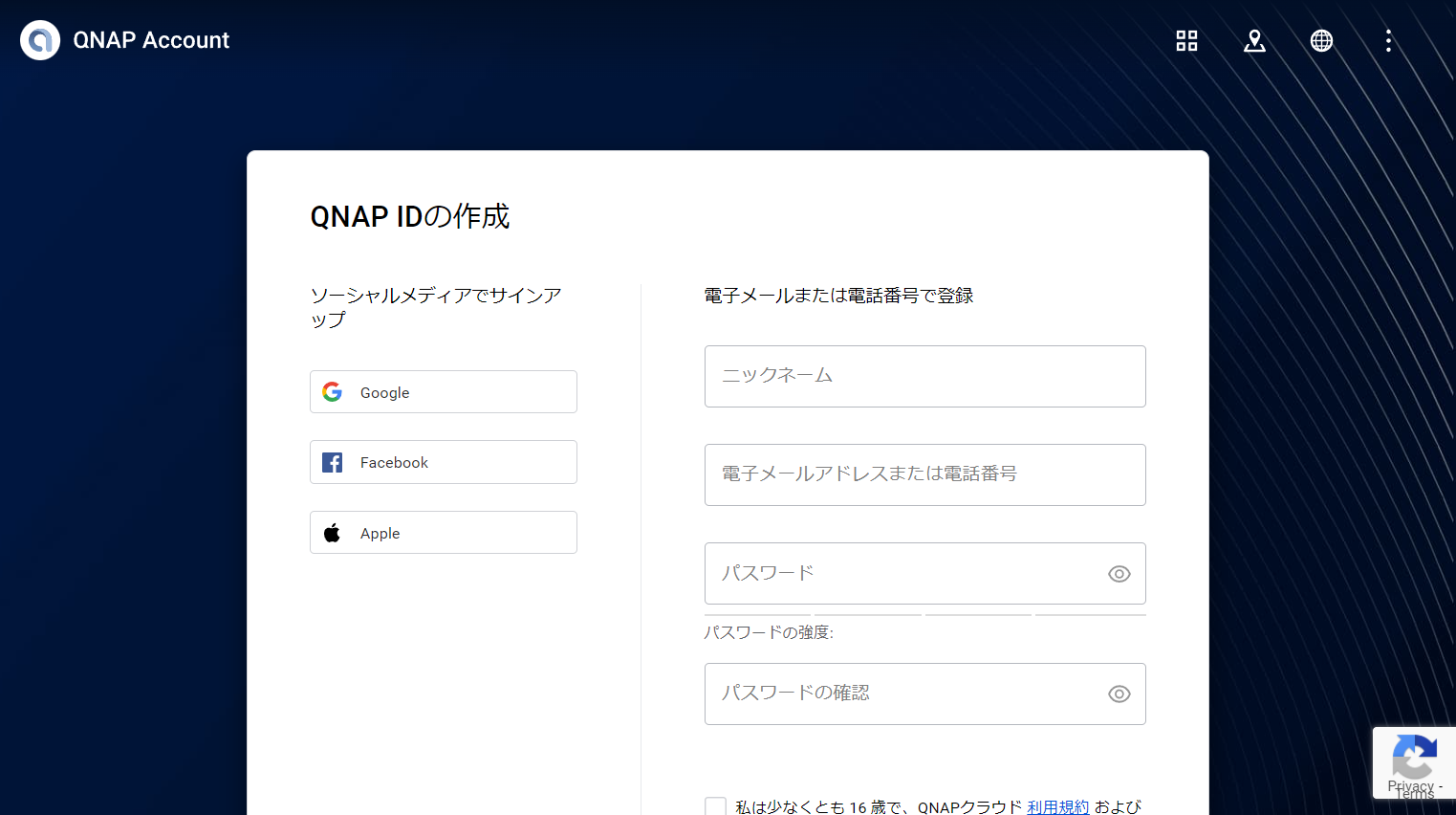Open the apps grid icon in header

[x=1186, y=40]
